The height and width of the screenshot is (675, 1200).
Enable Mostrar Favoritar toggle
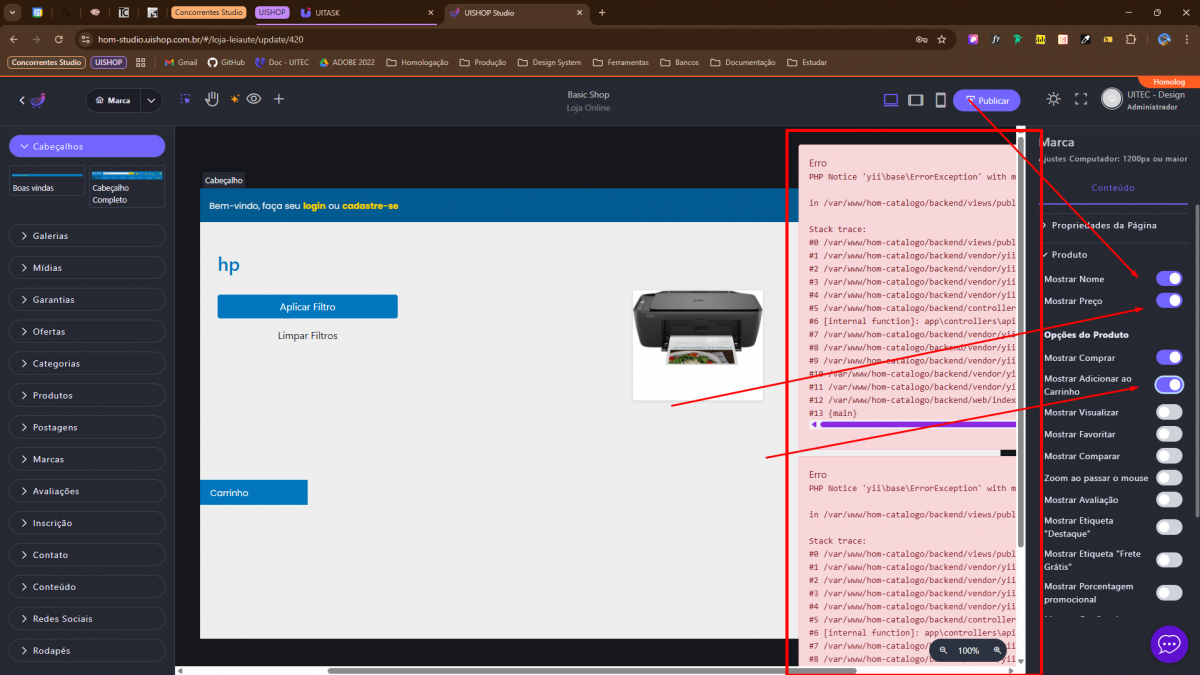[1168, 434]
